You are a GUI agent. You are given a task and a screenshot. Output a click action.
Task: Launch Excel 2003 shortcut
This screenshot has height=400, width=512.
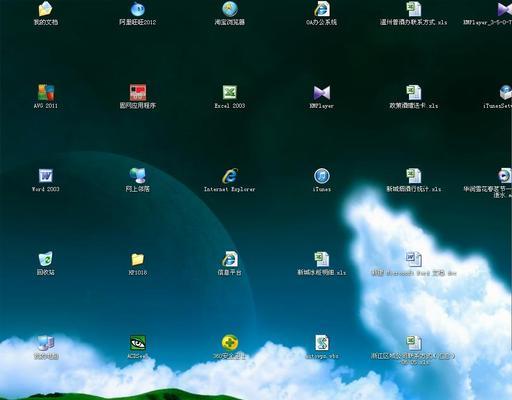click(230, 93)
